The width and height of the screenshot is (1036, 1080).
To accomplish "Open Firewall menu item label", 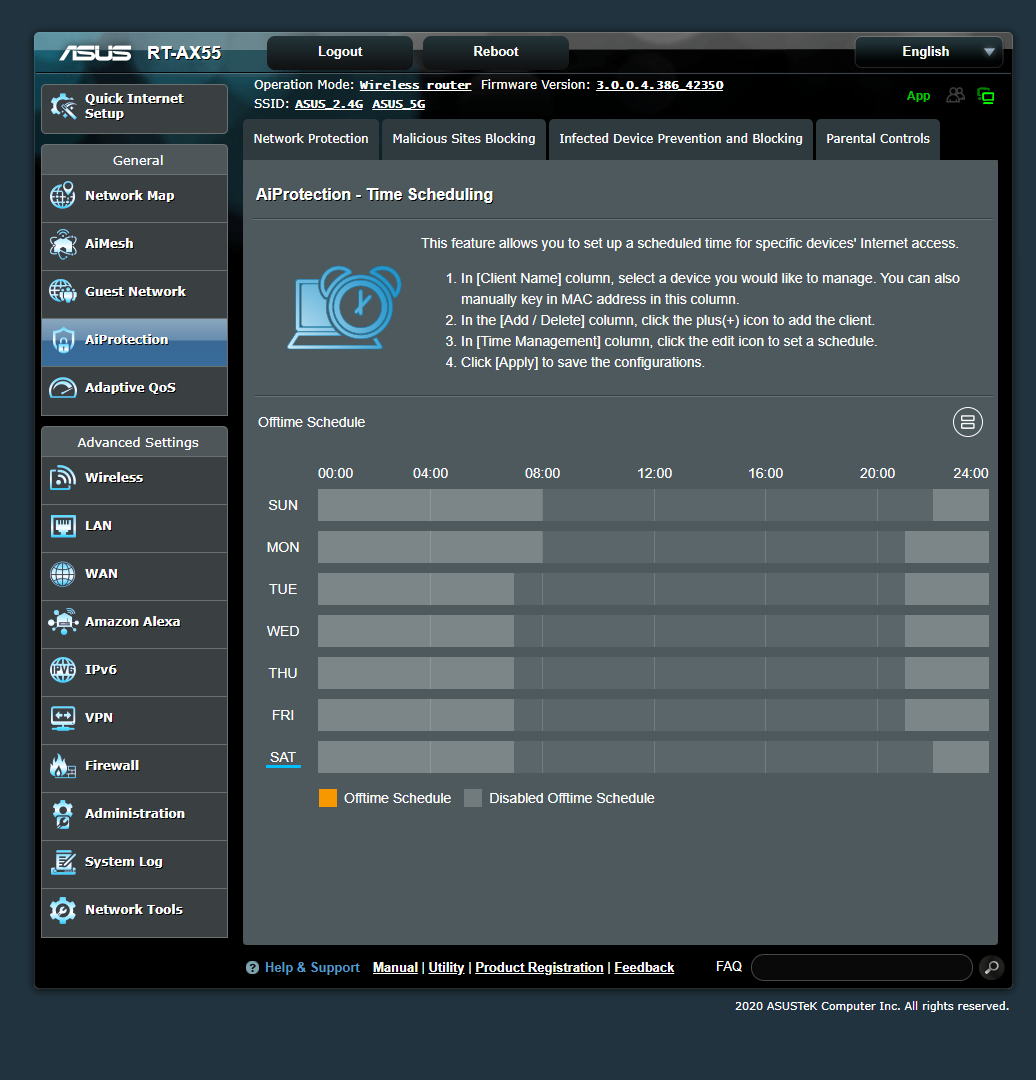I will click(112, 765).
